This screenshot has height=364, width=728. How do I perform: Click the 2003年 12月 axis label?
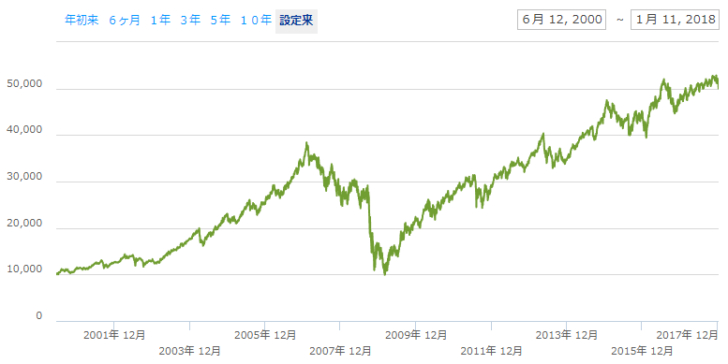pyautogui.click(x=189, y=350)
